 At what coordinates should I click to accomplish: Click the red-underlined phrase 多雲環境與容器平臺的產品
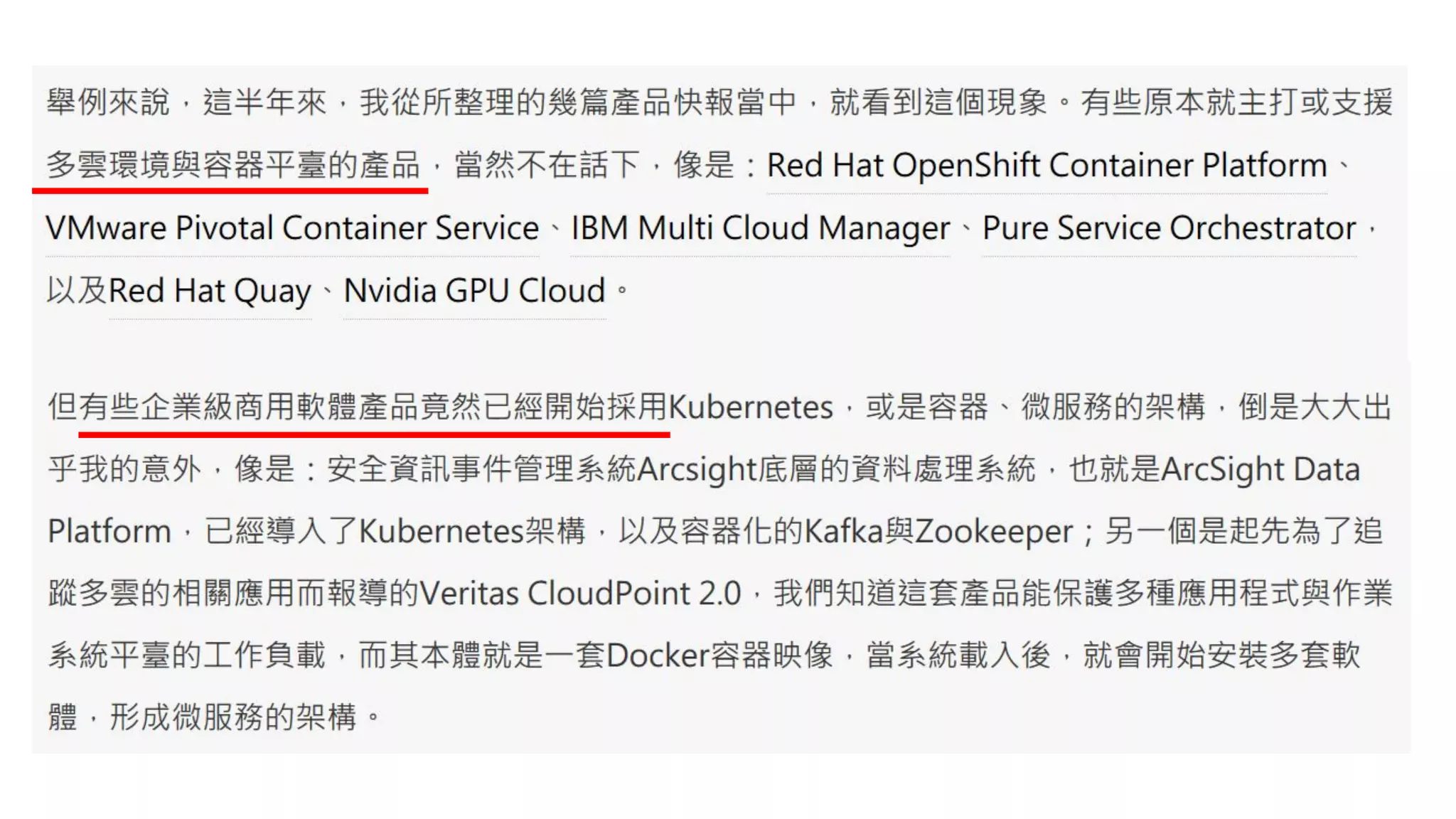233,165
